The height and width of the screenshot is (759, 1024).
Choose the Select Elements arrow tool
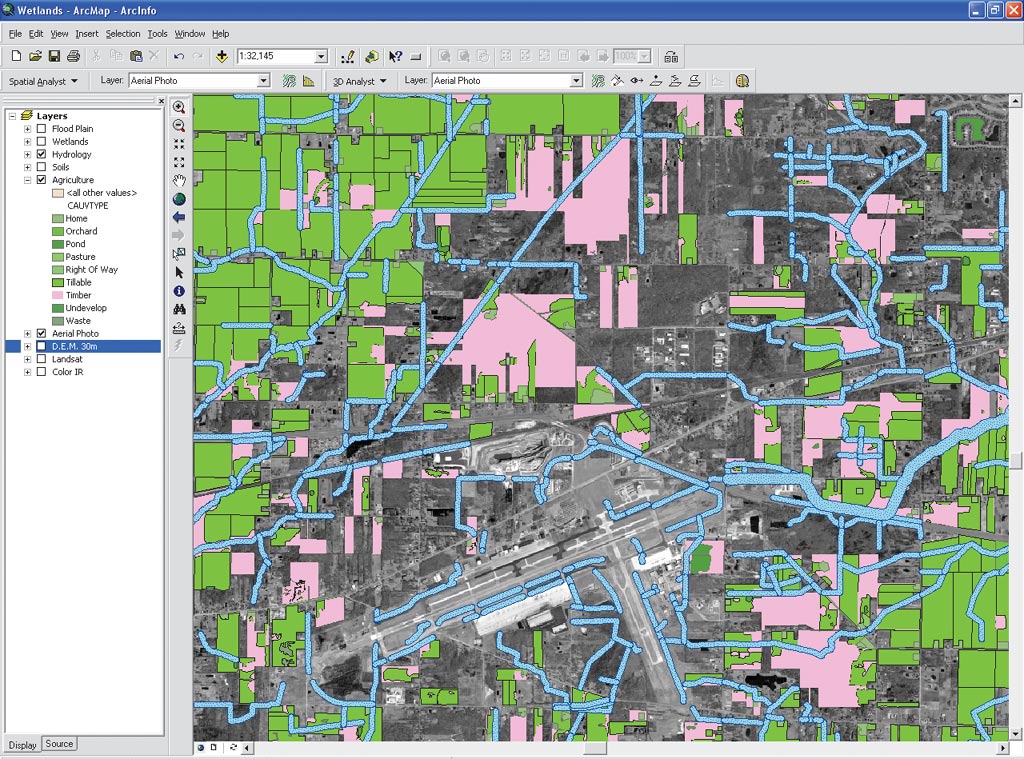pyautogui.click(x=179, y=272)
